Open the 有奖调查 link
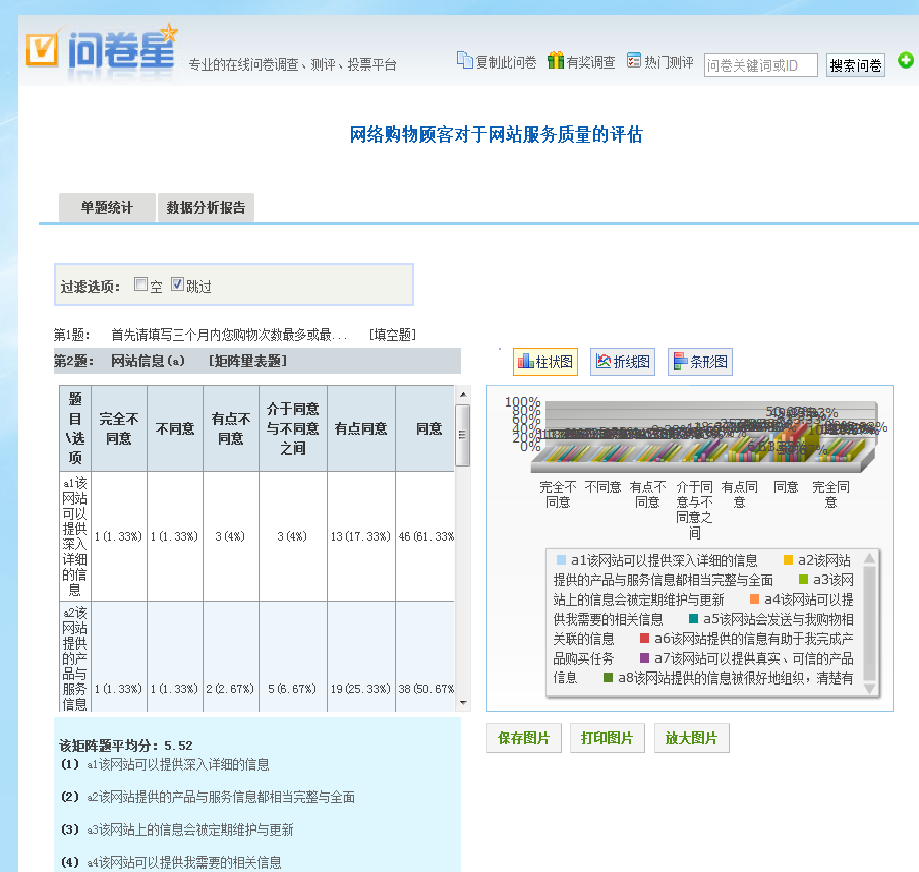The image size is (919, 872). (x=591, y=63)
